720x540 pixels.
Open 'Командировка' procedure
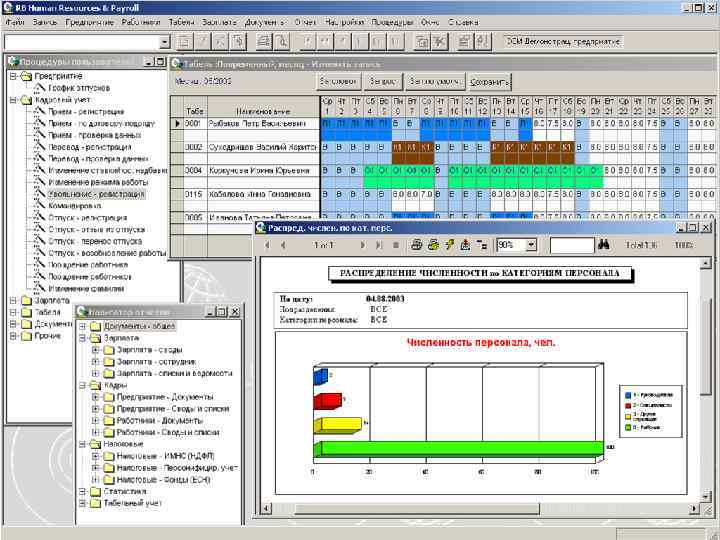[74, 206]
